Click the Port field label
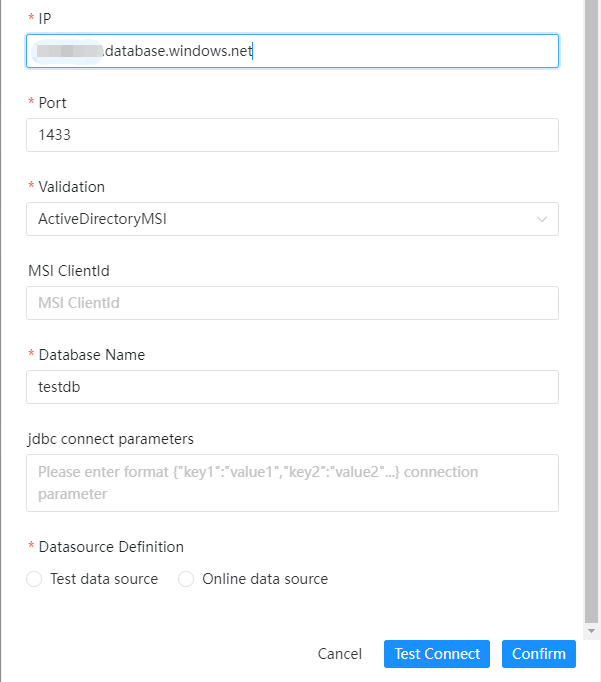This screenshot has height=682, width=601. 52,102
